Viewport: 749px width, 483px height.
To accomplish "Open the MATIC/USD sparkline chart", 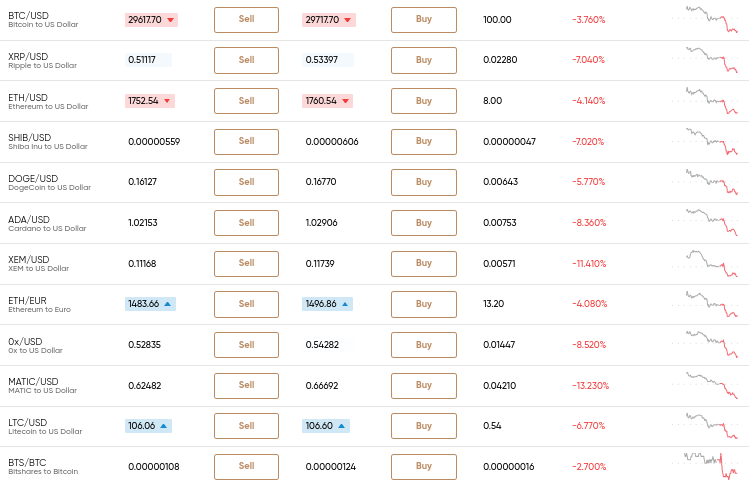I will point(705,385).
